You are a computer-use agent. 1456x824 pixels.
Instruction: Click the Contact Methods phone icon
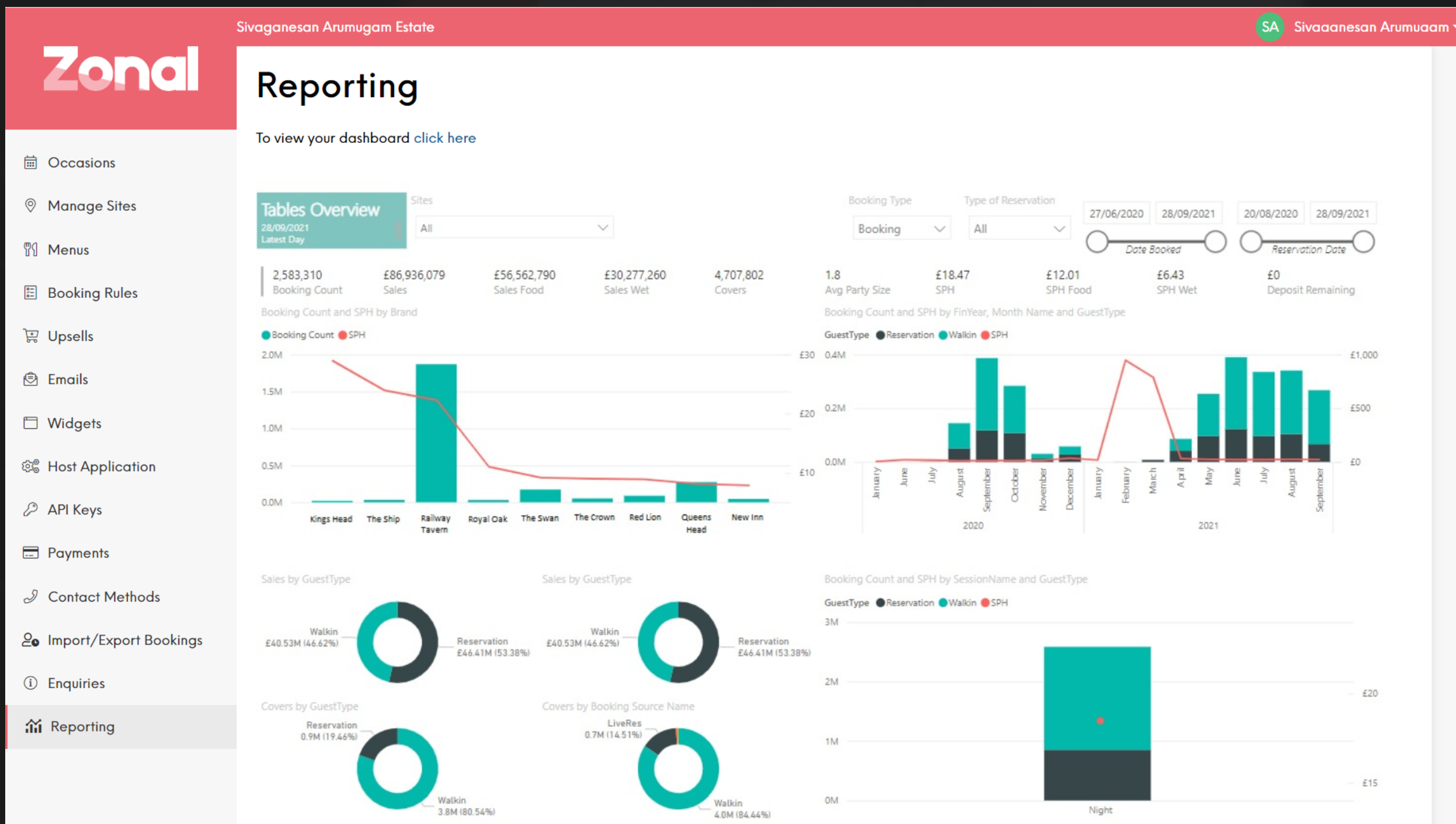pos(30,596)
